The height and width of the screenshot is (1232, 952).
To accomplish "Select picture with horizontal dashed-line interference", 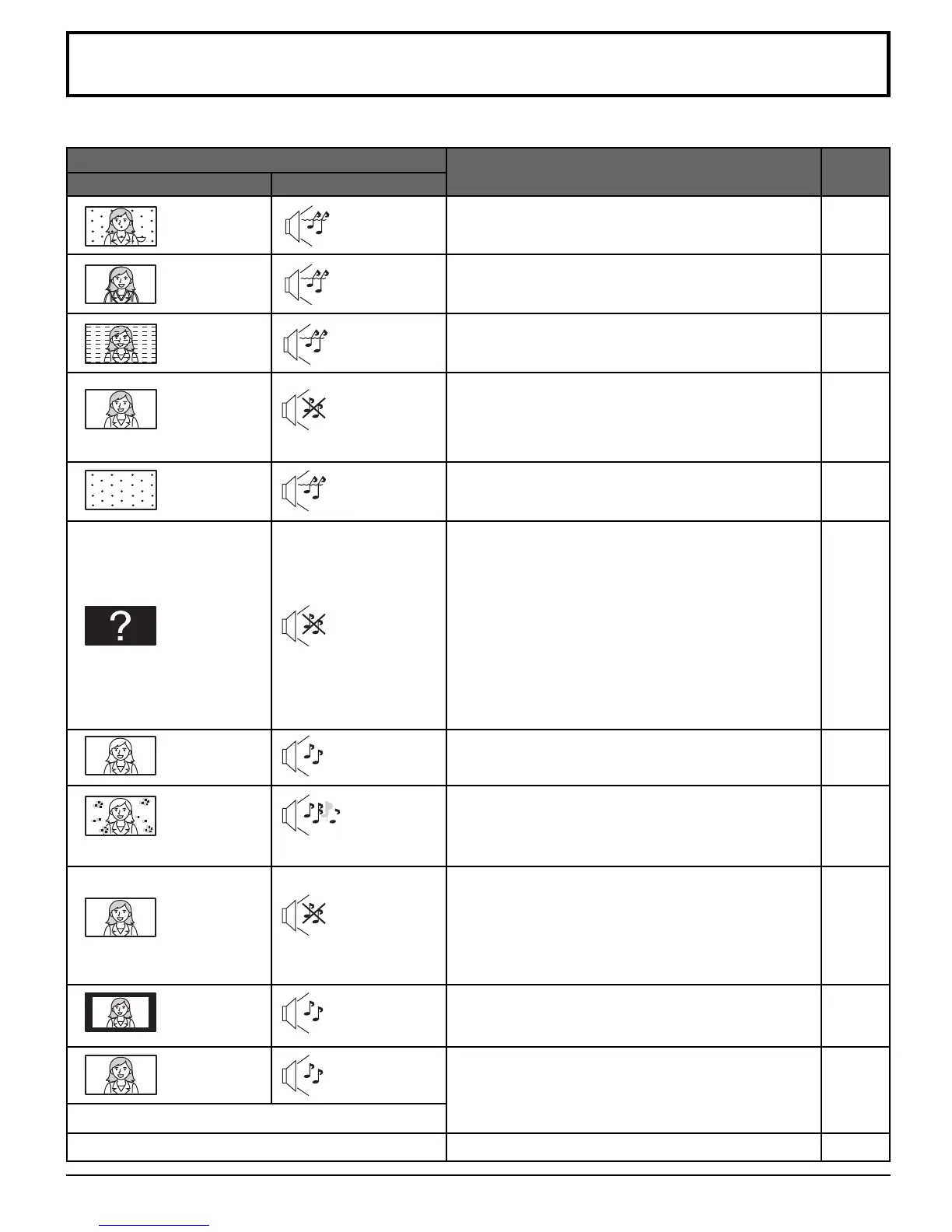I will tap(121, 344).
